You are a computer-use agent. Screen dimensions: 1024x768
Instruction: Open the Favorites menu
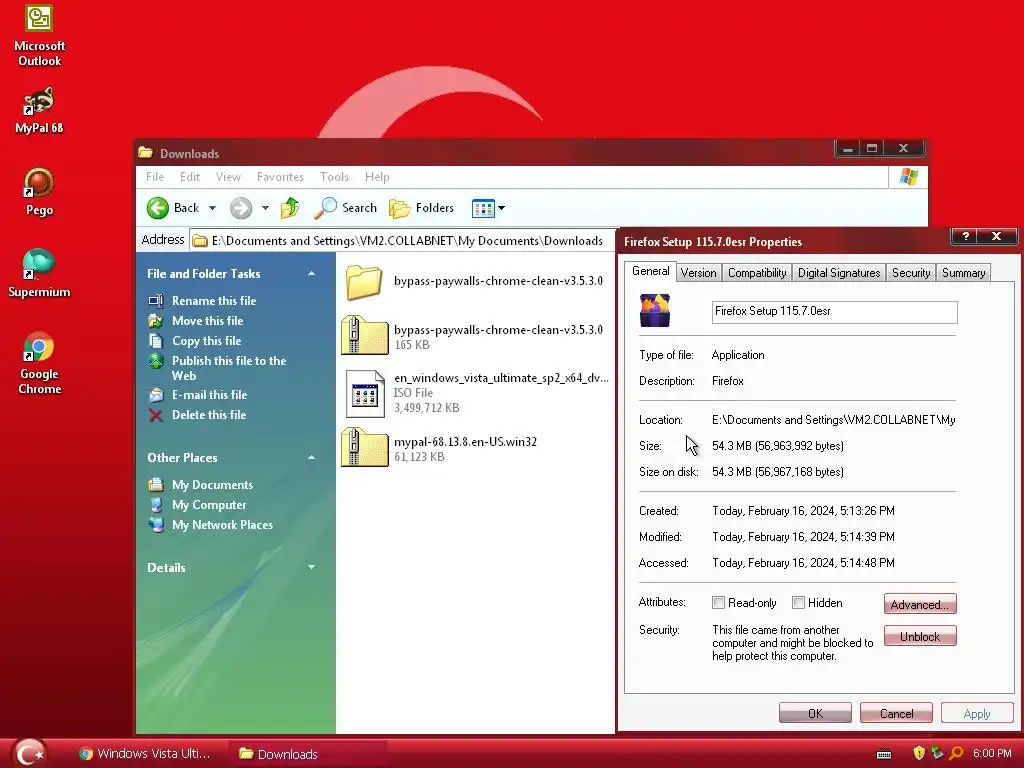[280, 177]
